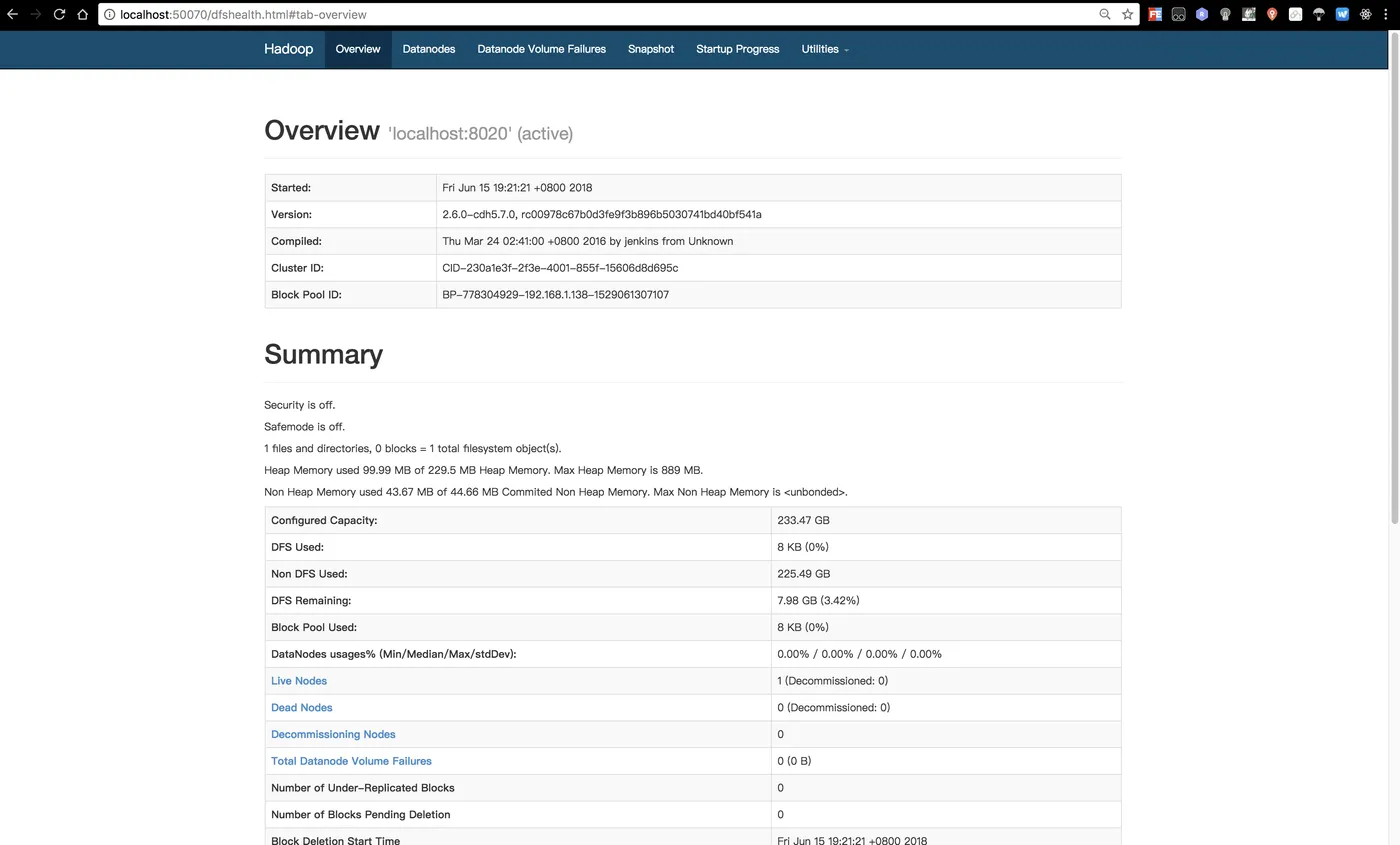This screenshot has width=1400, height=845.
Task: Reload the page with the refresh icon
Action: (x=59, y=14)
